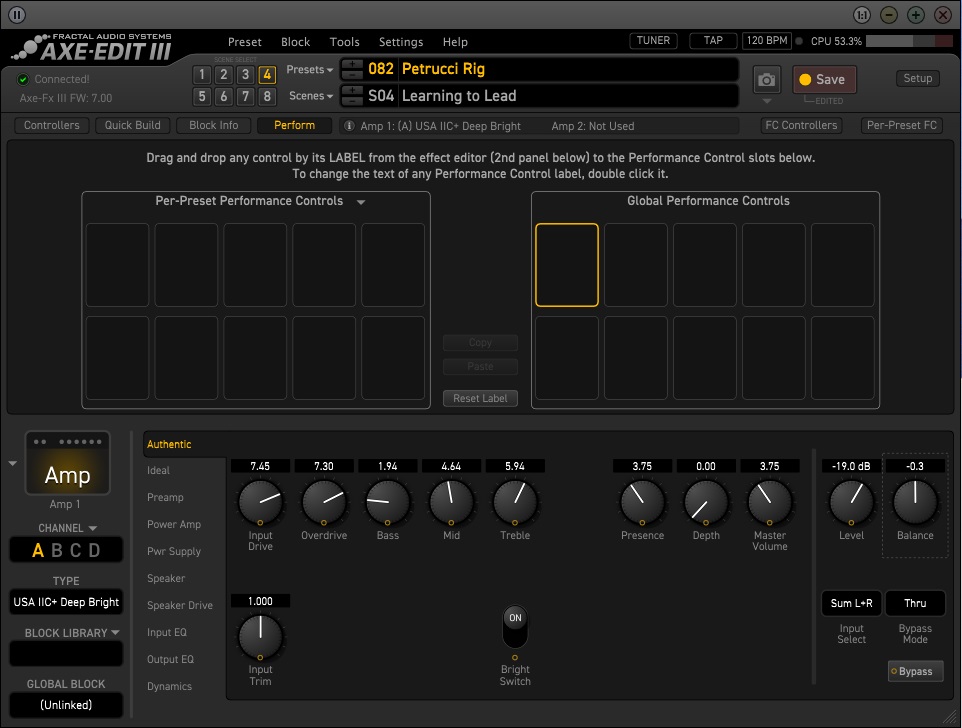
Task: Open the amp TYPE selector
Action: coord(66,602)
